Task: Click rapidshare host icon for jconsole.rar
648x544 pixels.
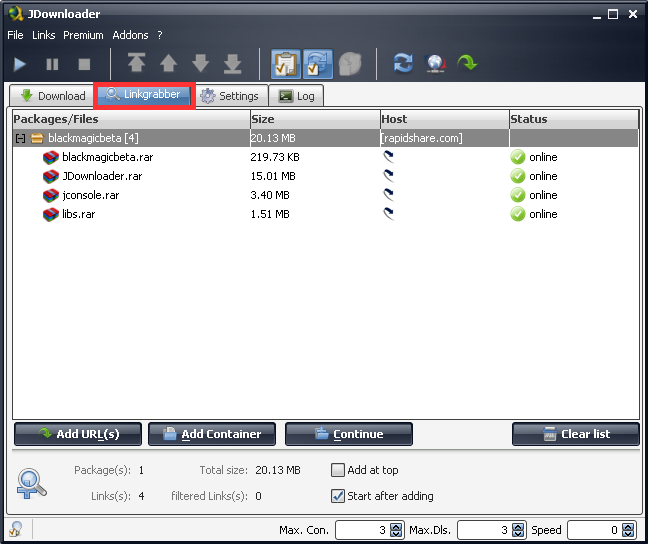Action: click(388, 195)
